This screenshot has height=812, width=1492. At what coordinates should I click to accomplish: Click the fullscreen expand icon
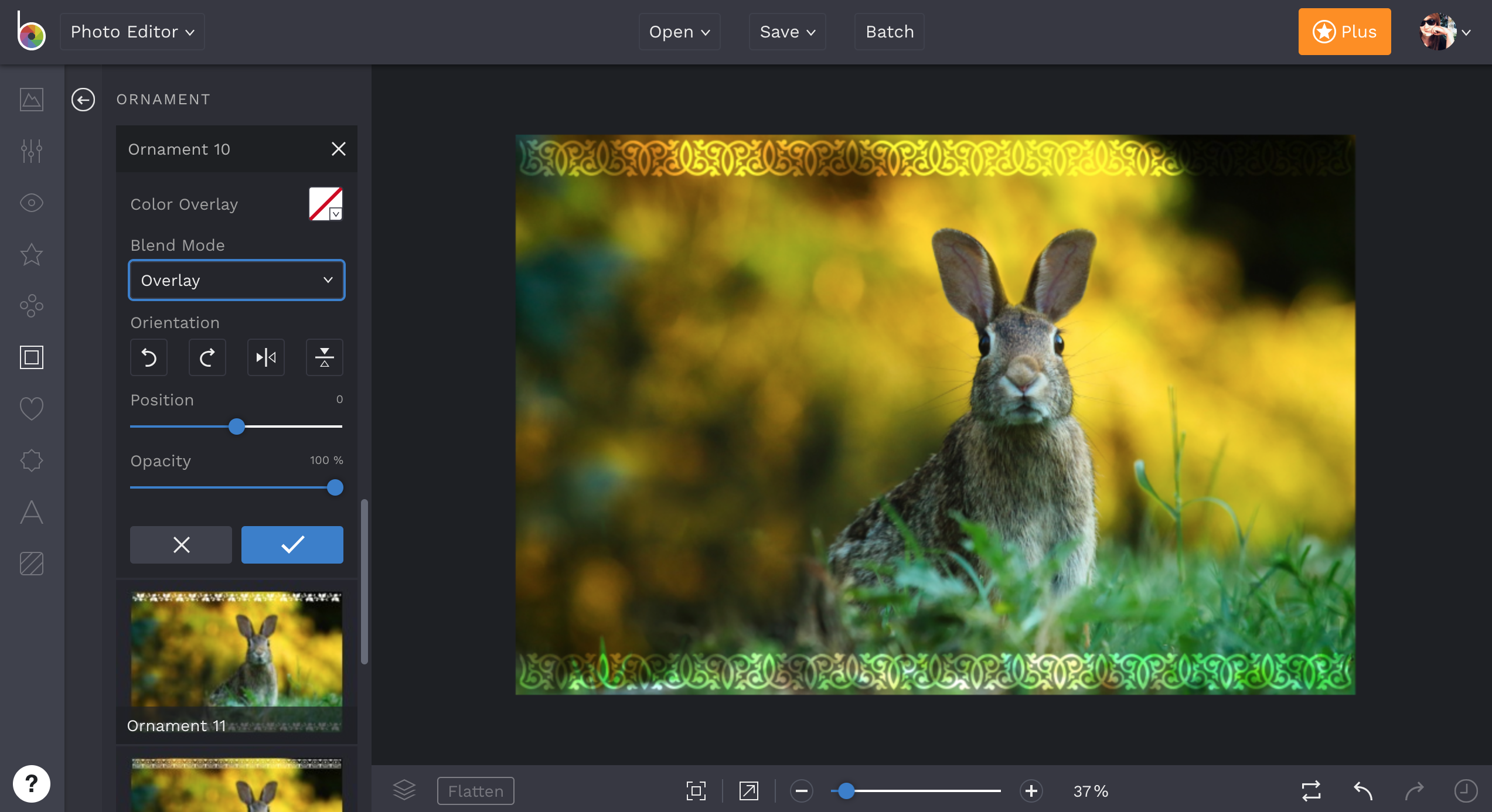pos(749,791)
